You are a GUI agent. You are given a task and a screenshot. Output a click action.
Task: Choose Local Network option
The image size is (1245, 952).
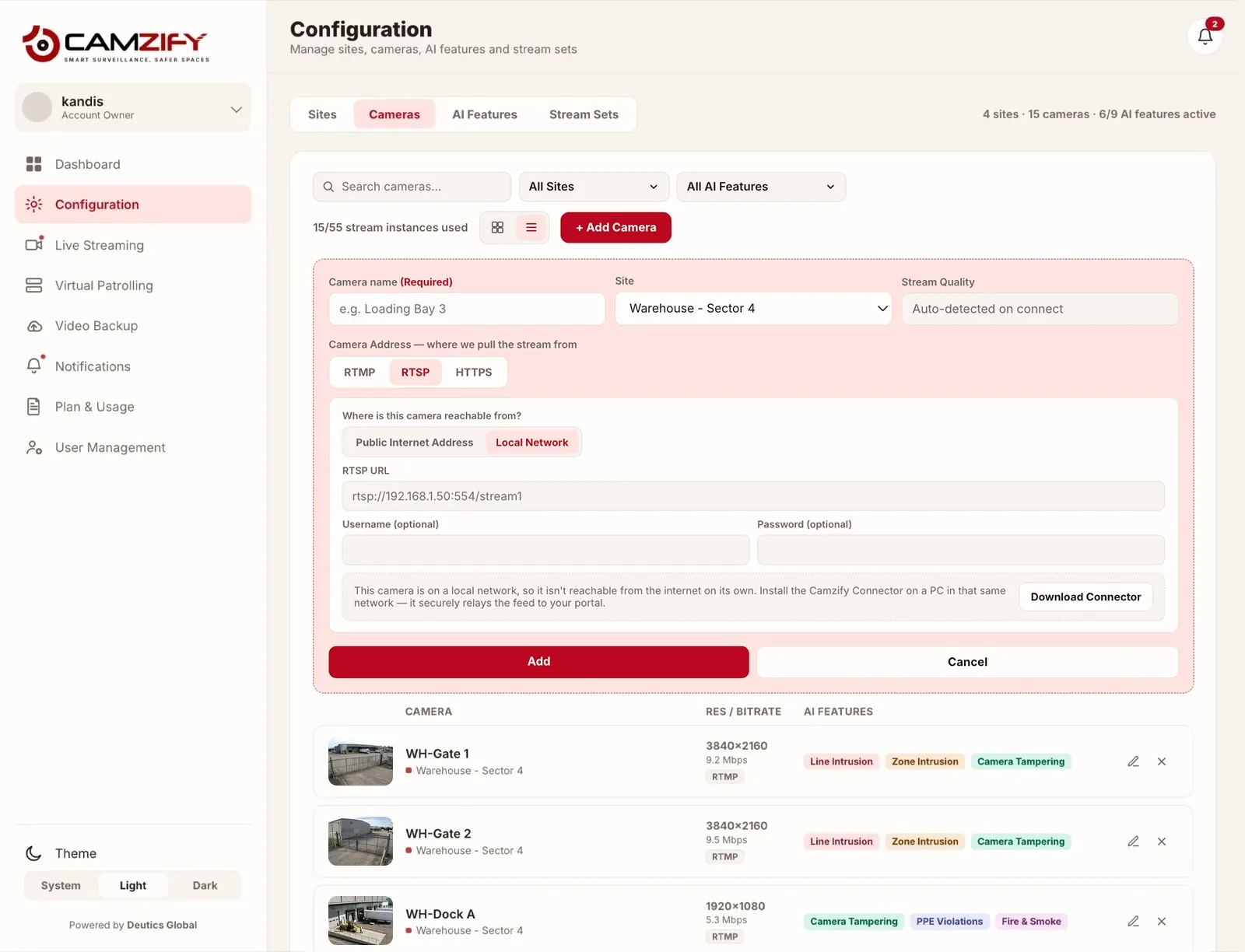pos(532,443)
